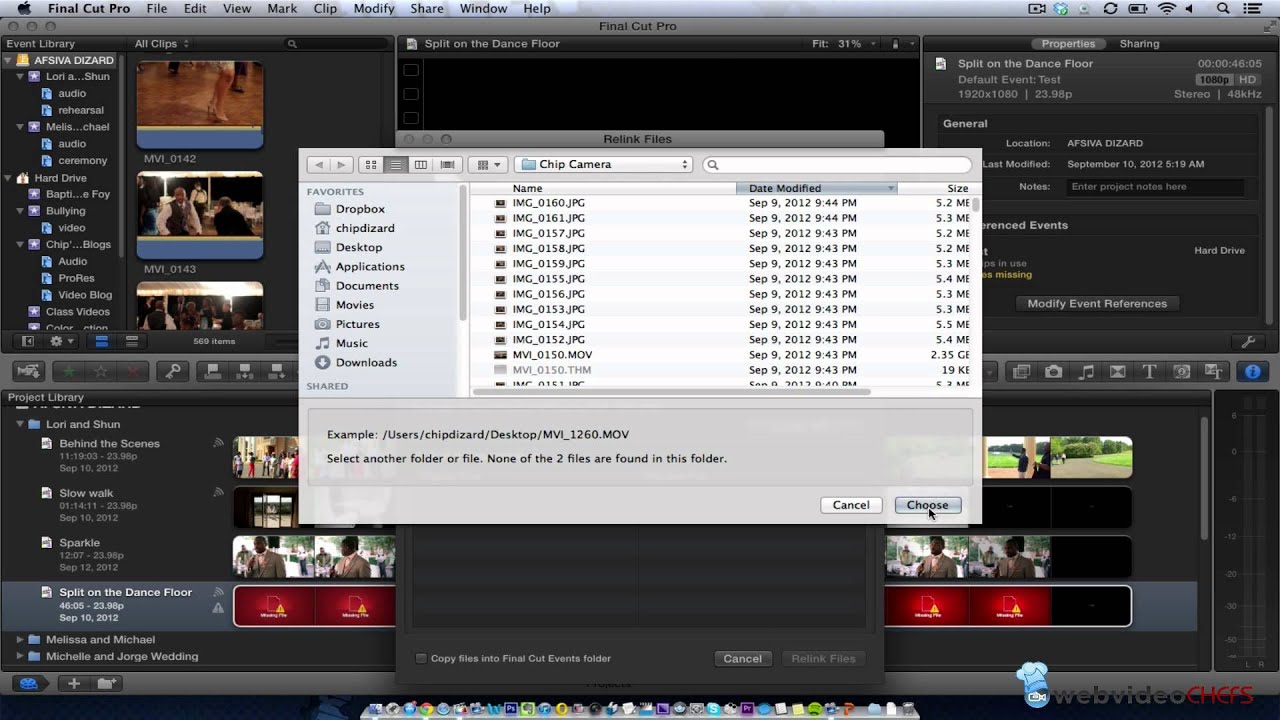Click the new folder icon in Project Library
This screenshot has width=1280, height=720.
point(107,683)
